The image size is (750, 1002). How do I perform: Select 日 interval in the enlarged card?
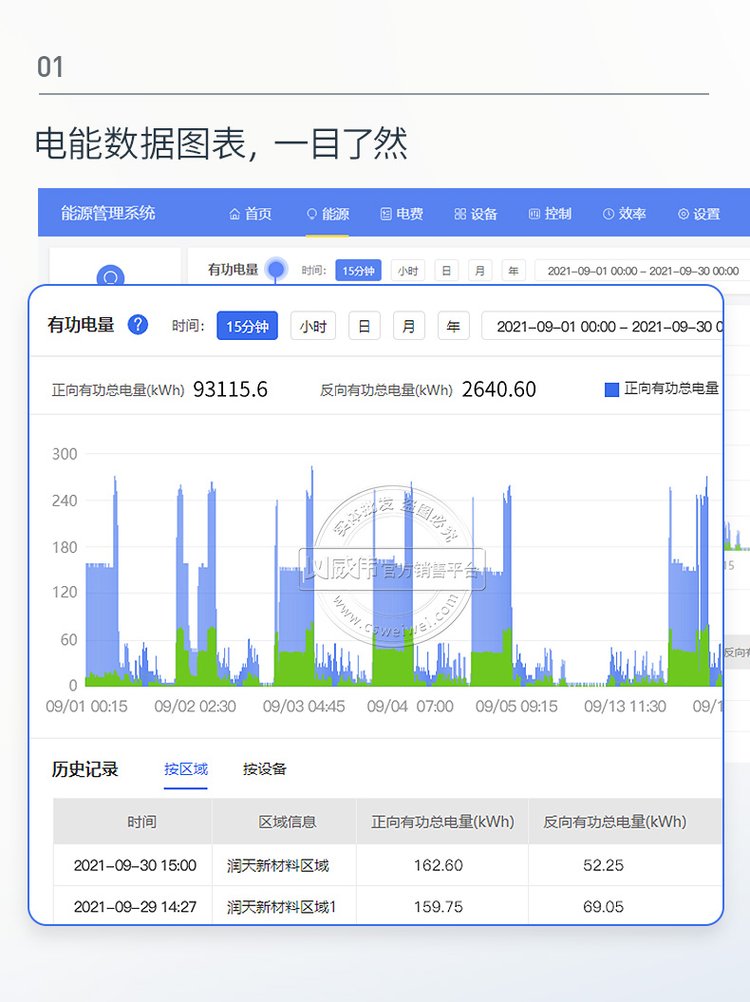point(364,326)
